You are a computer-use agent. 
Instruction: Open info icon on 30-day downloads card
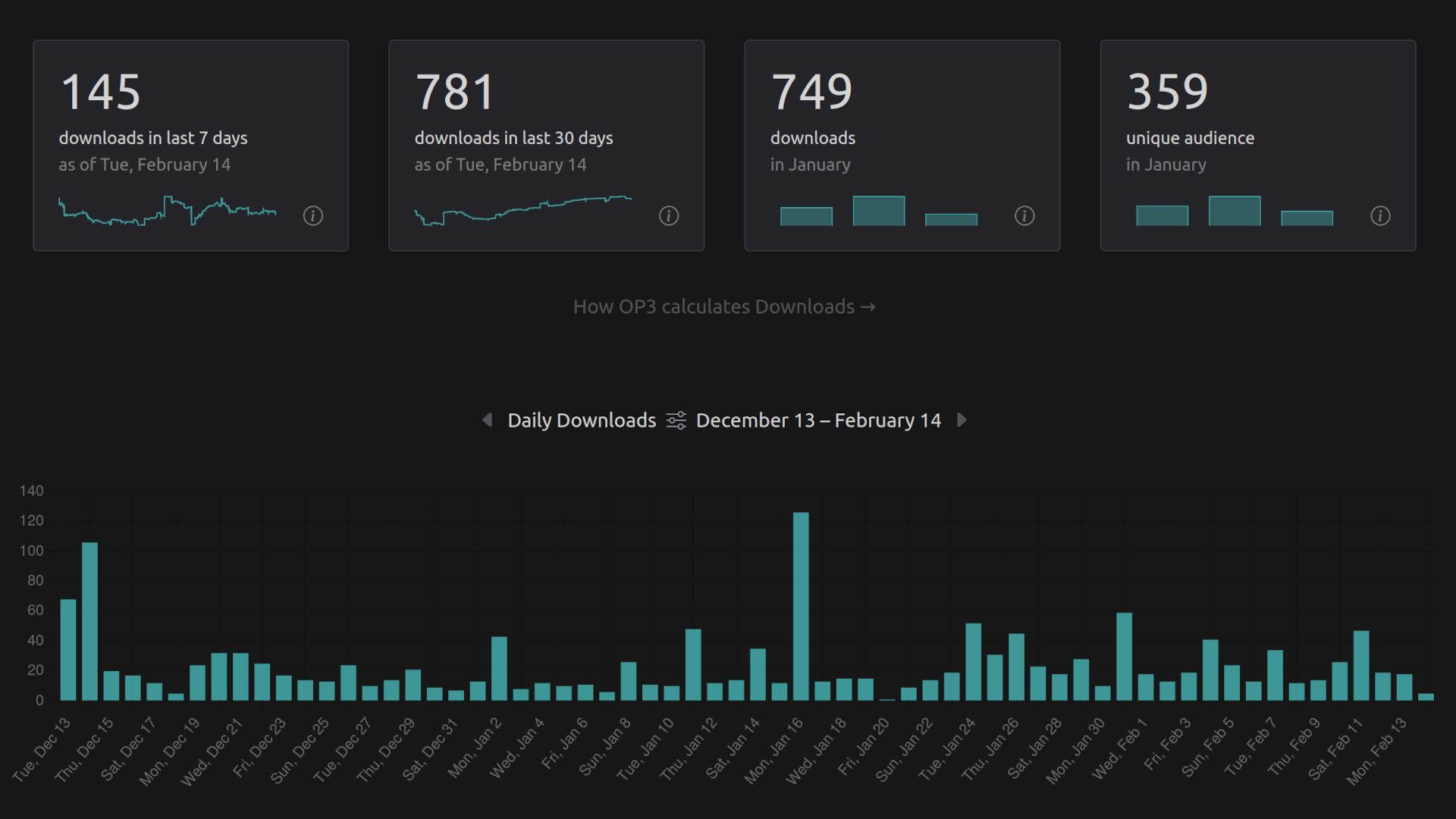[669, 216]
